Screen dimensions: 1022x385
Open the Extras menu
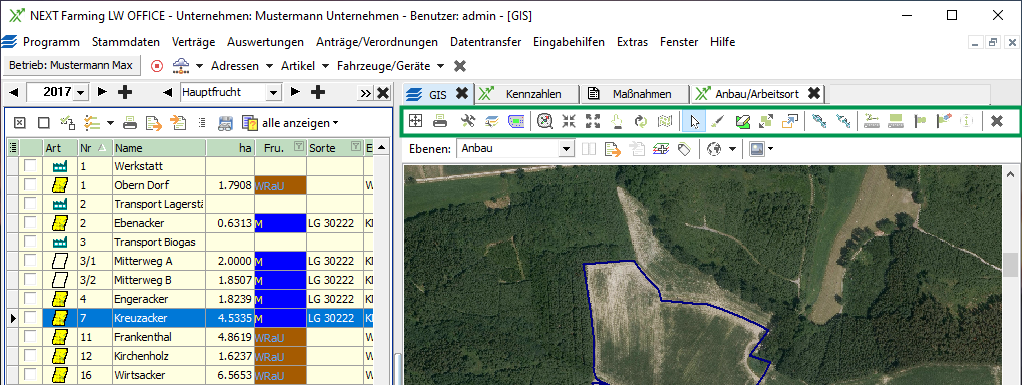(x=632, y=42)
